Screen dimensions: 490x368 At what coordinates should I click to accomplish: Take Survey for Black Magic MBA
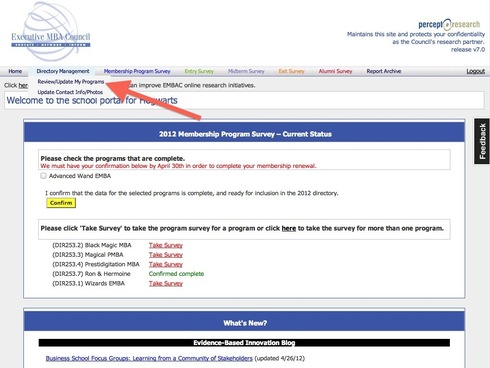click(166, 245)
